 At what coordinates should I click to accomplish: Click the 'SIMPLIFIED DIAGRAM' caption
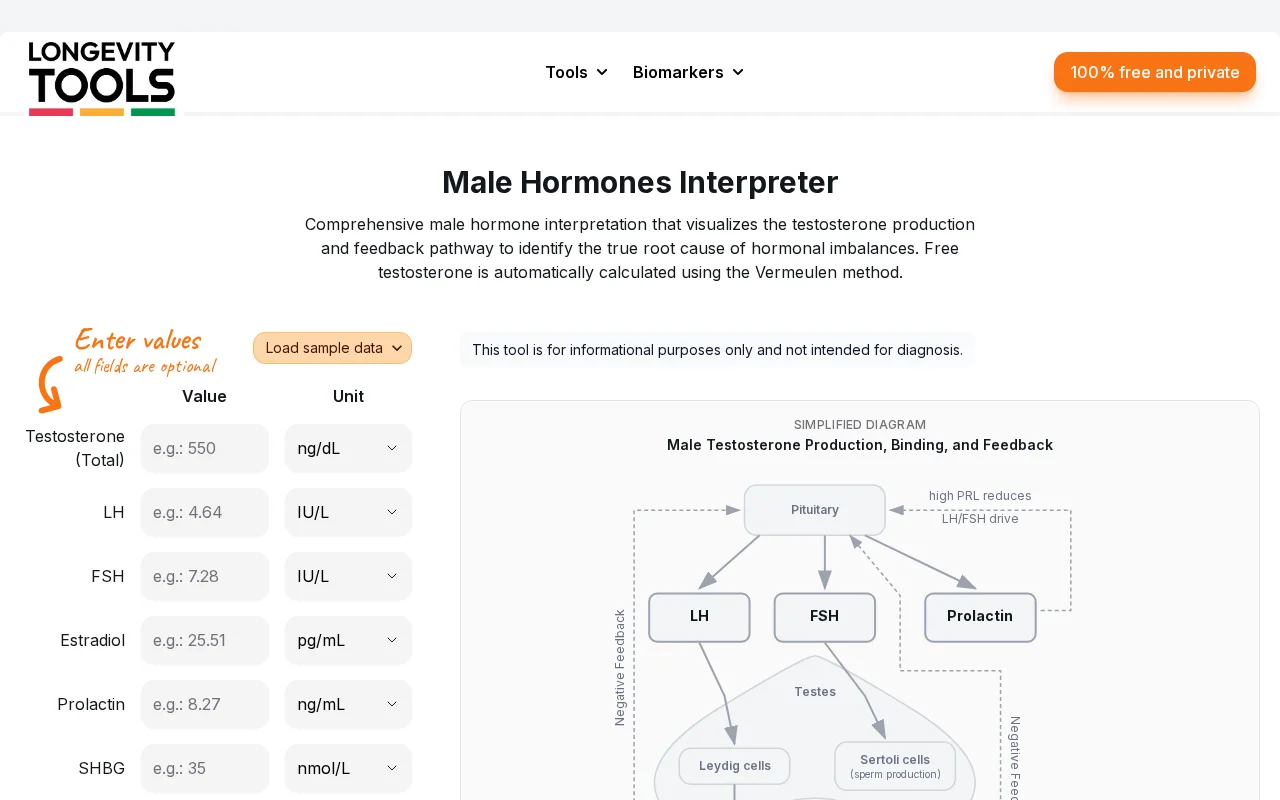coord(860,424)
